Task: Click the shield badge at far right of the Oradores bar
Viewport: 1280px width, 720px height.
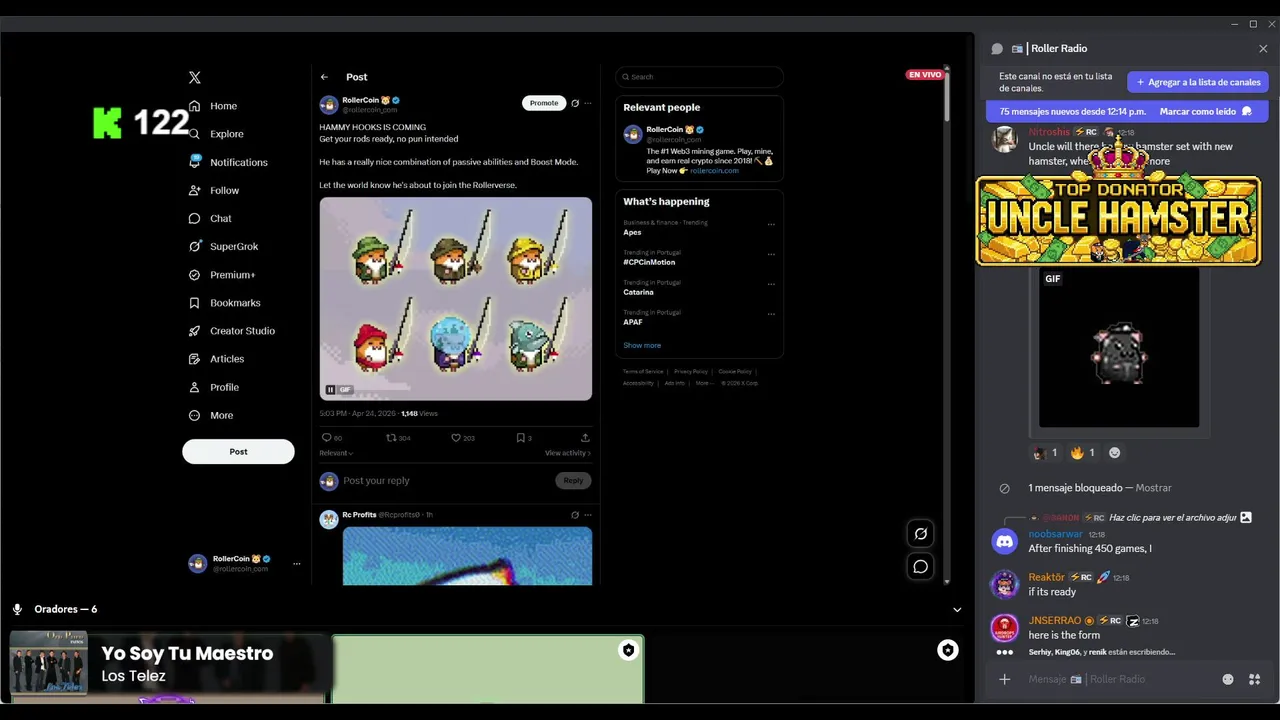Action: 947,651
